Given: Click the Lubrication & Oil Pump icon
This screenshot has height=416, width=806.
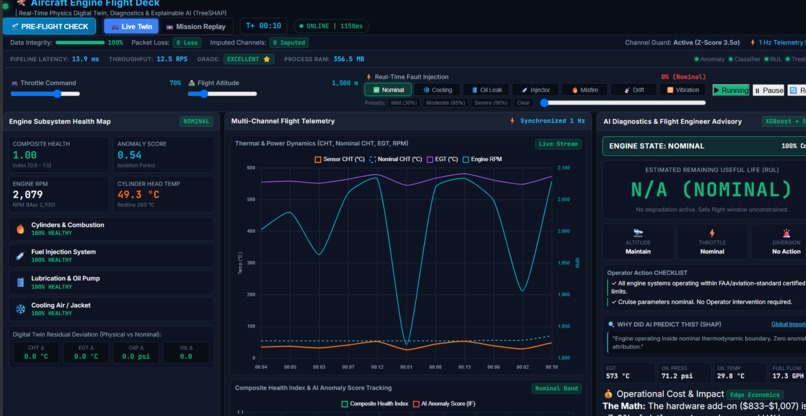Looking at the screenshot, I should point(21,282).
